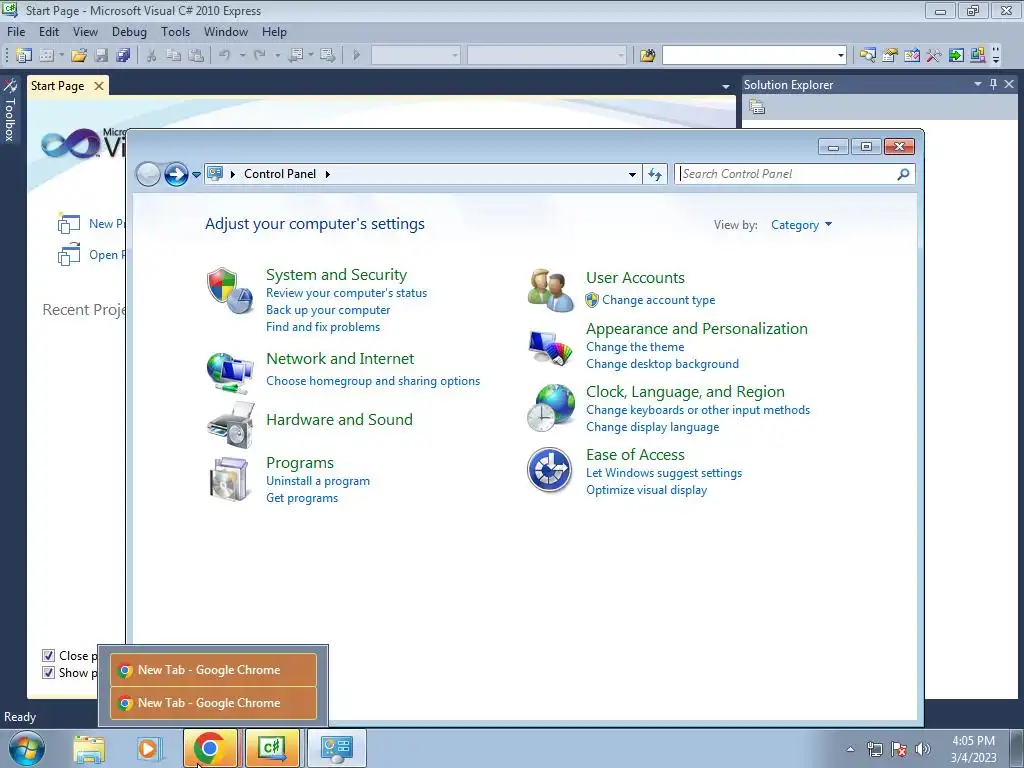Click the volume speaker tray icon
This screenshot has height=768, width=1024.
click(923, 748)
